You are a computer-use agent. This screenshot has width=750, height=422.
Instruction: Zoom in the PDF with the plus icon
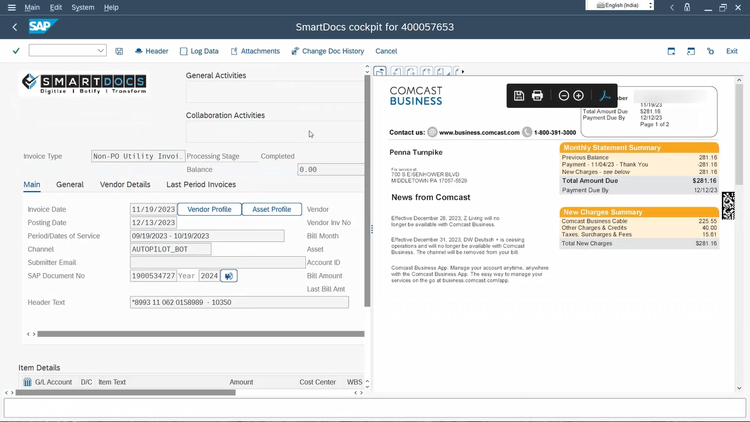pyautogui.click(x=578, y=96)
